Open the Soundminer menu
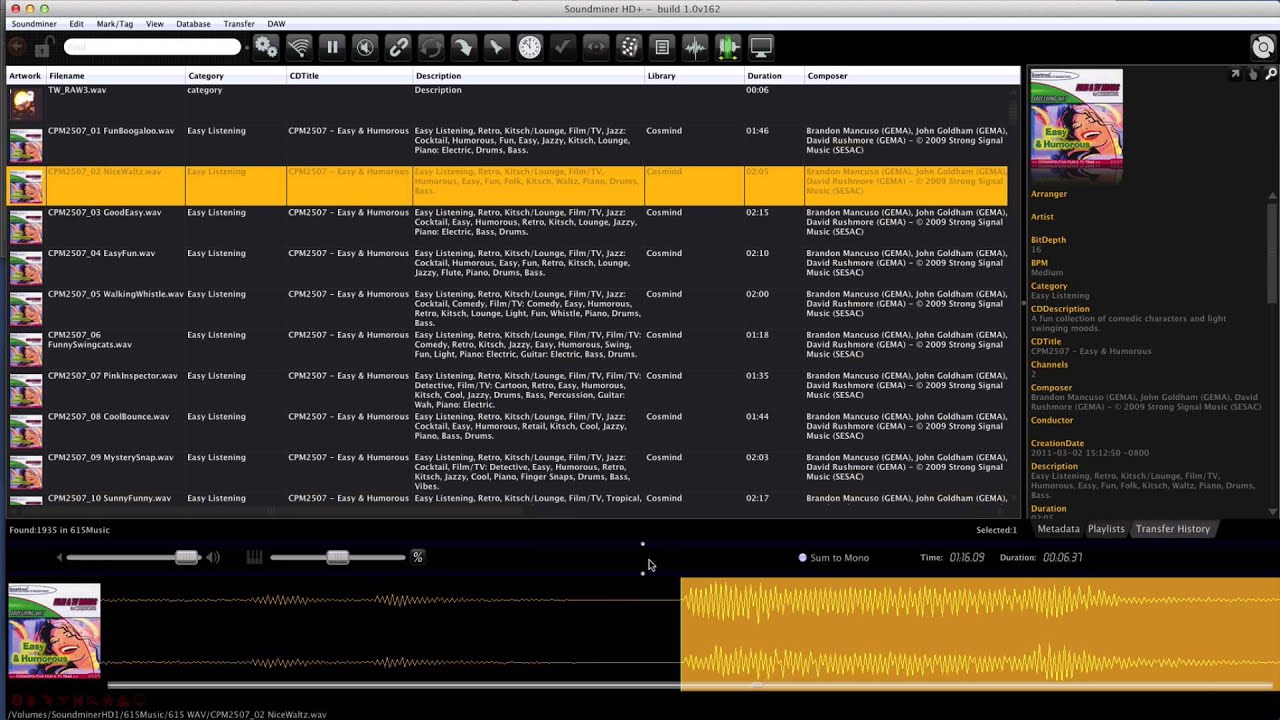This screenshot has width=1280, height=720. coord(34,24)
